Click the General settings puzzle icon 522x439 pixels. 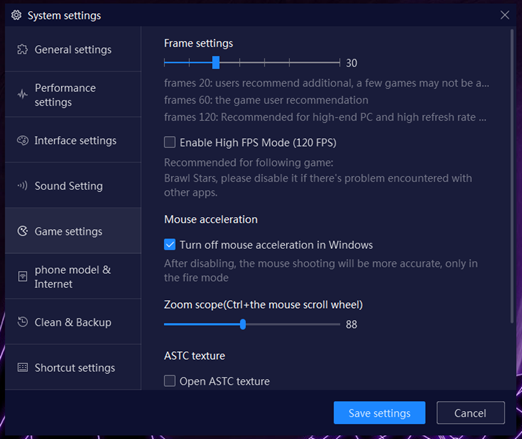click(22, 49)
